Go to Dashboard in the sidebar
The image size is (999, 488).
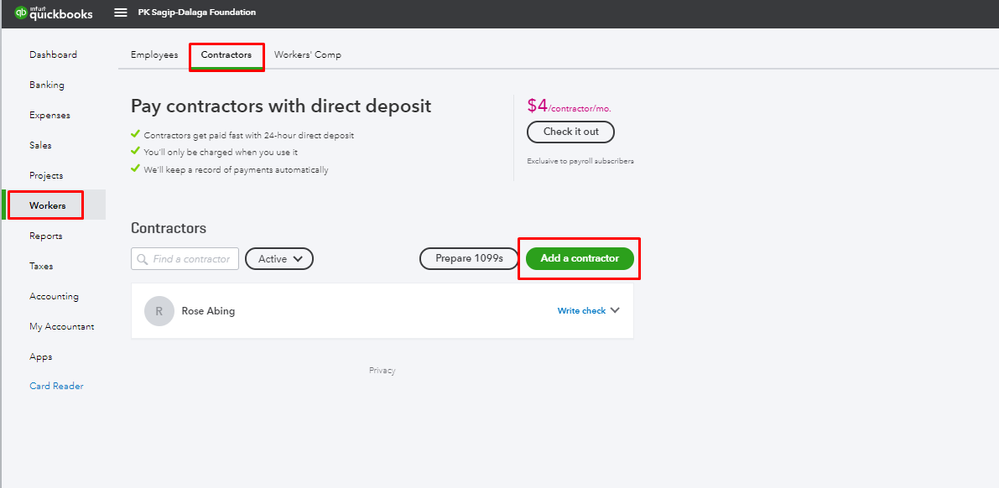(x=53, y=55)
